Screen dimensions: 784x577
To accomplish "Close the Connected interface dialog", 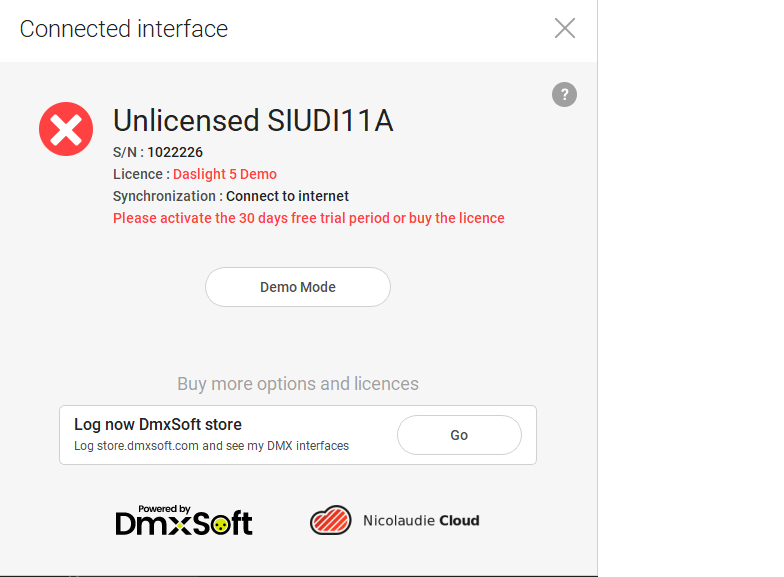I will coord(565,28).
